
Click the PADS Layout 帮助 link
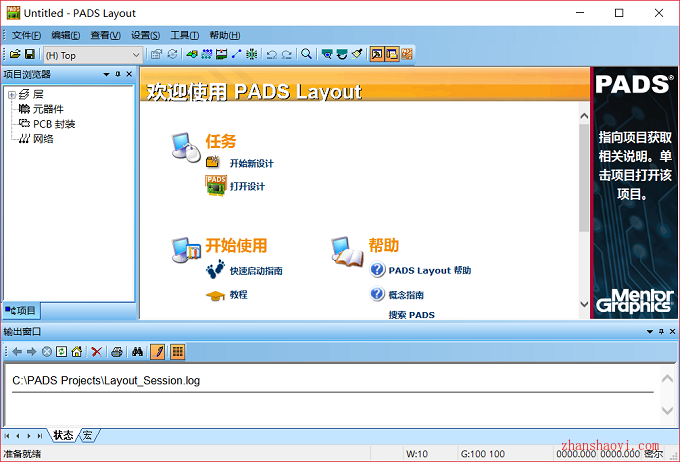tap(430, 271)
